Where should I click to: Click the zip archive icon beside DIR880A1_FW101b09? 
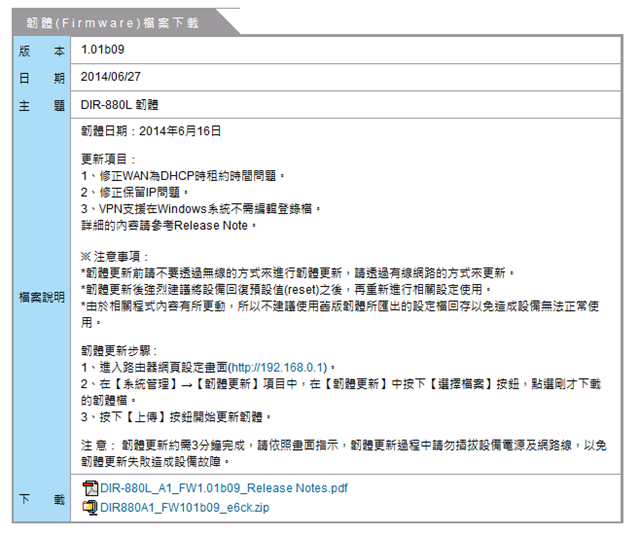(90, 507)
